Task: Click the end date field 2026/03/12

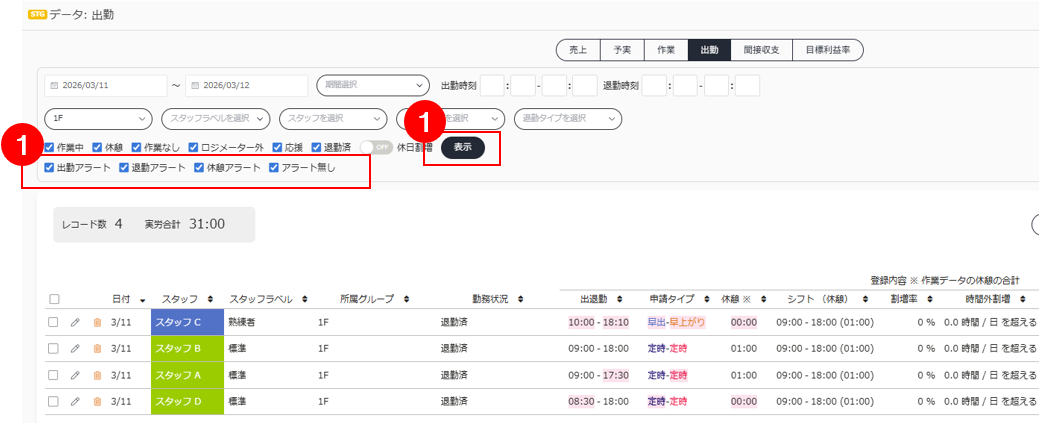Action: coord(247,86)
